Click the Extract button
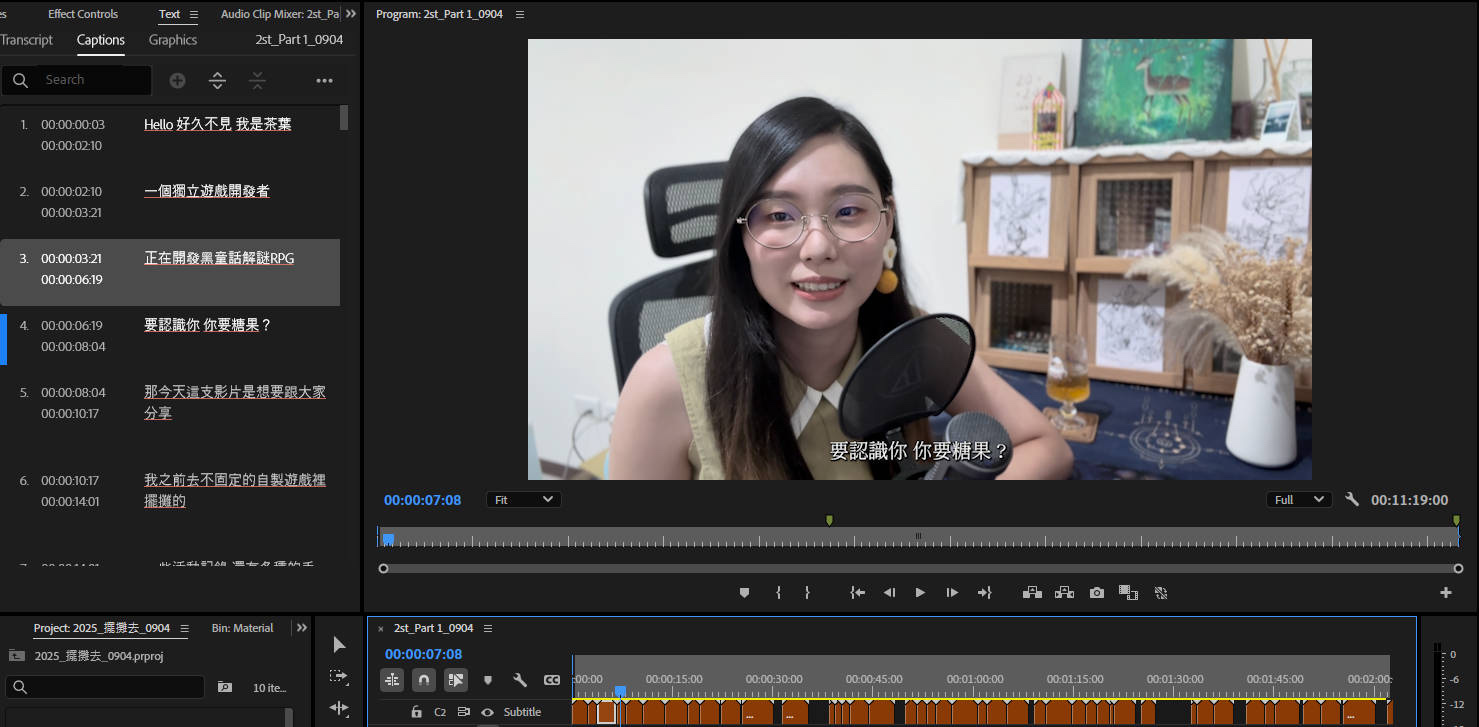Screen dimensions: 1479x727 pos(1065,593)
